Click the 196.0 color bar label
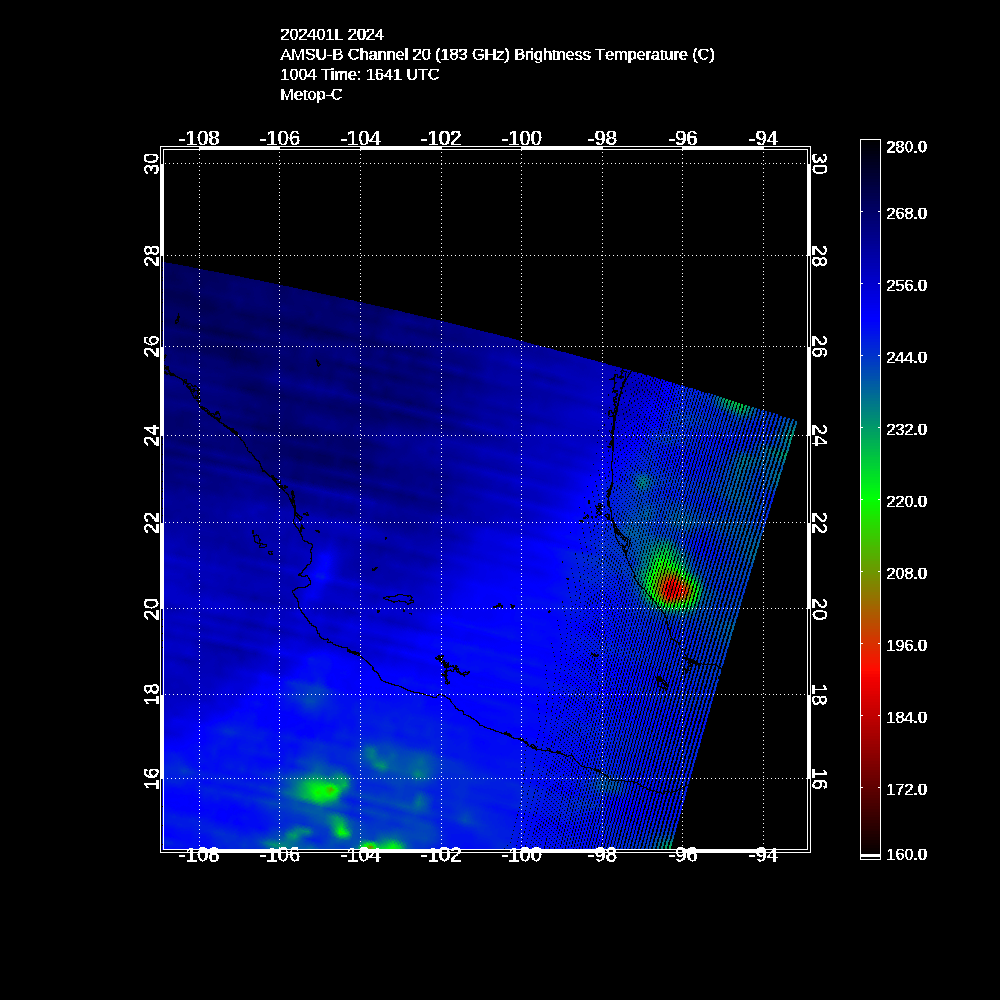1000x1000 pixels. pos(906,645)
